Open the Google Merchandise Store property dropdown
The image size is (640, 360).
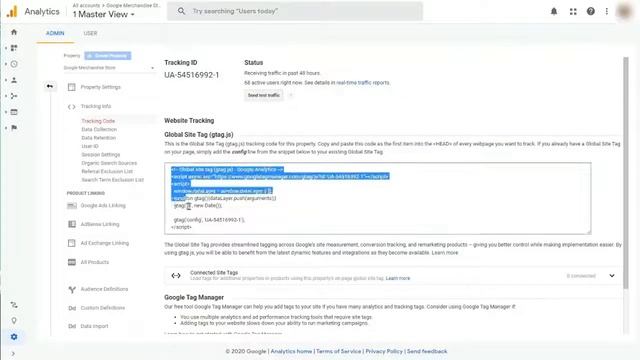[109, 68]
